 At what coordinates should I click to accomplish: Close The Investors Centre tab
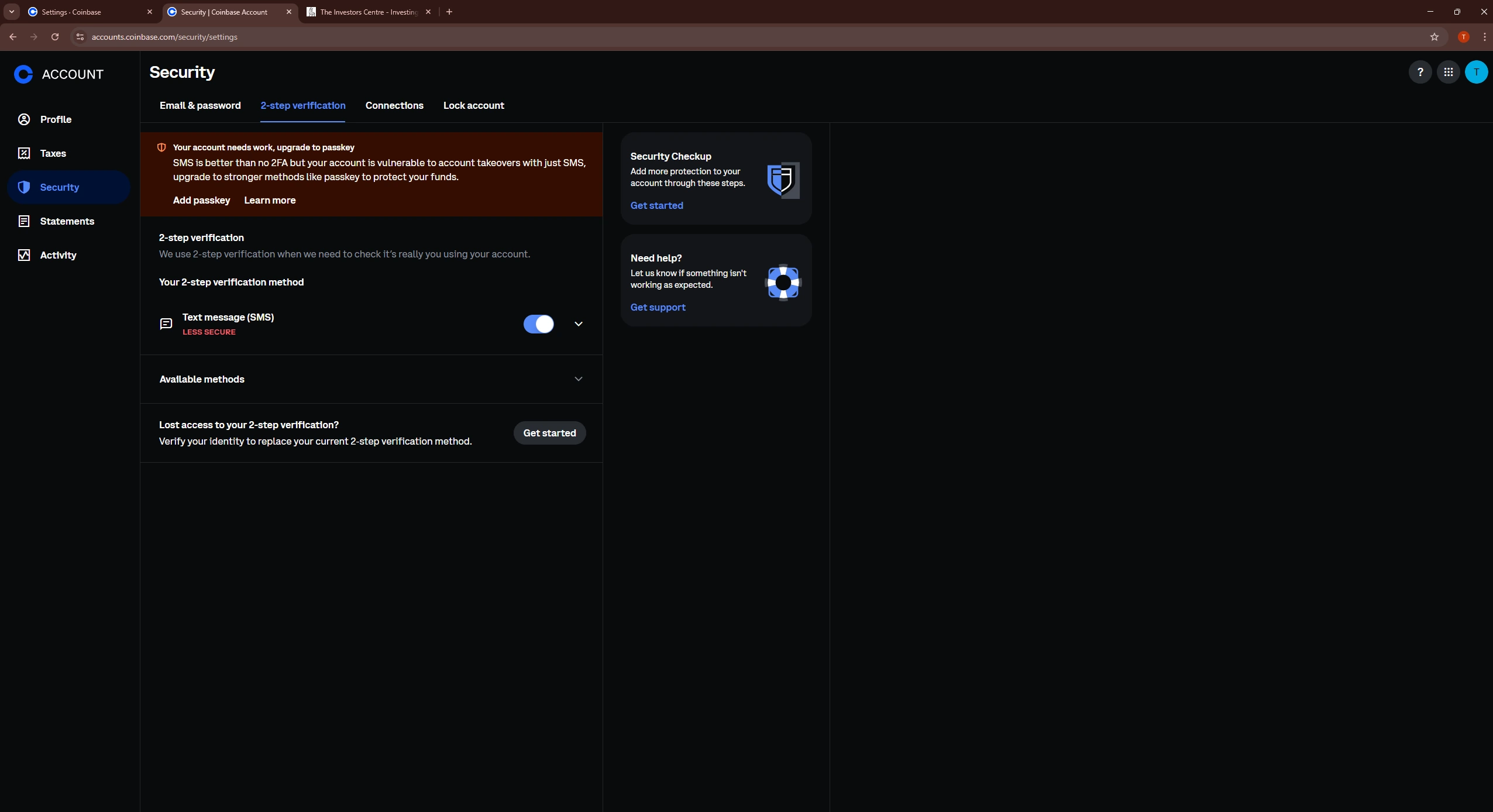click(x=428, y=12)
